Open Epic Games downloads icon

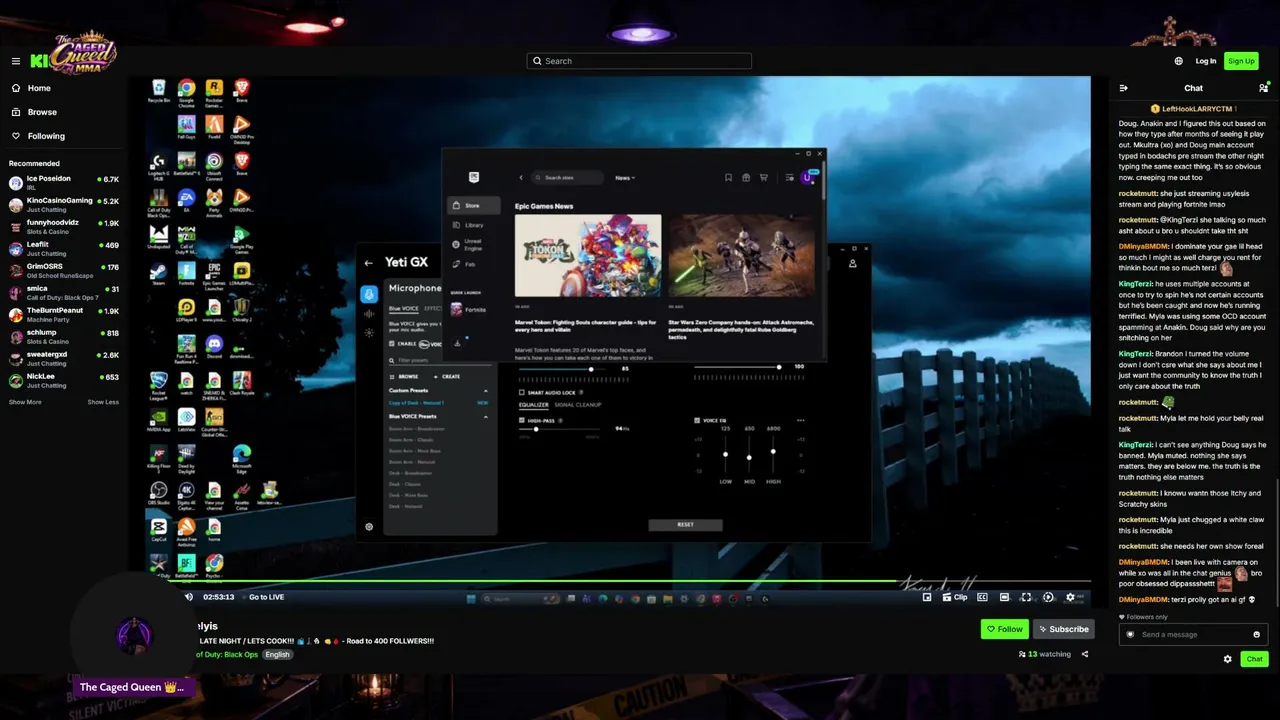pos(457,343)
